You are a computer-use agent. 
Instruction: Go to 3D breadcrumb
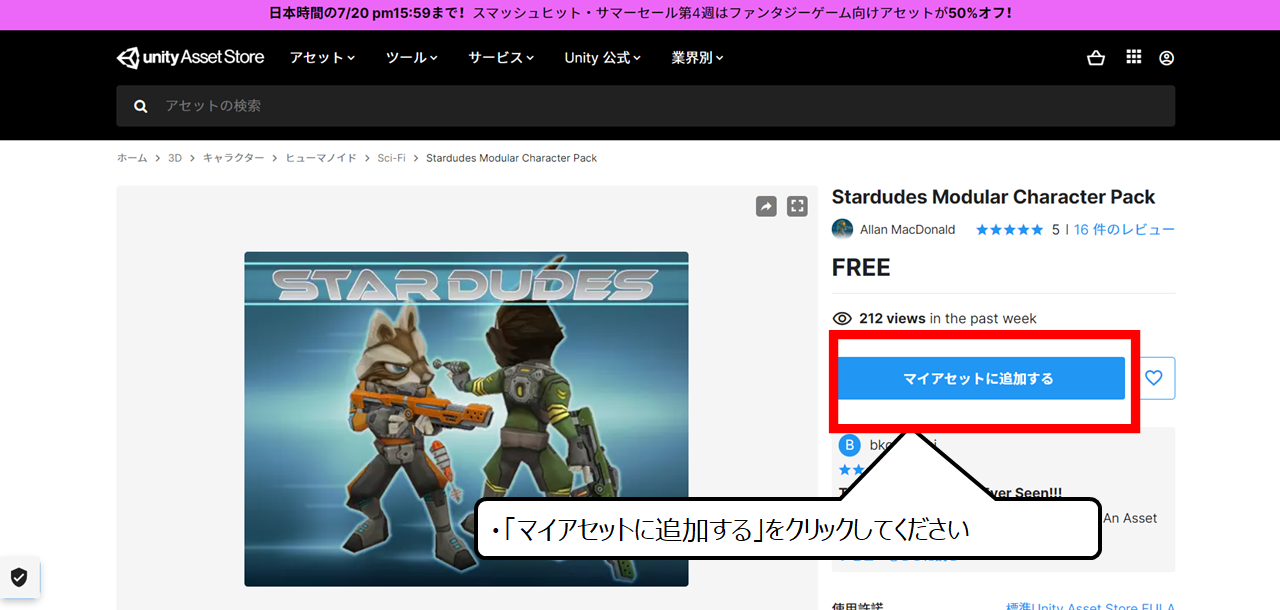coord(175,158)
